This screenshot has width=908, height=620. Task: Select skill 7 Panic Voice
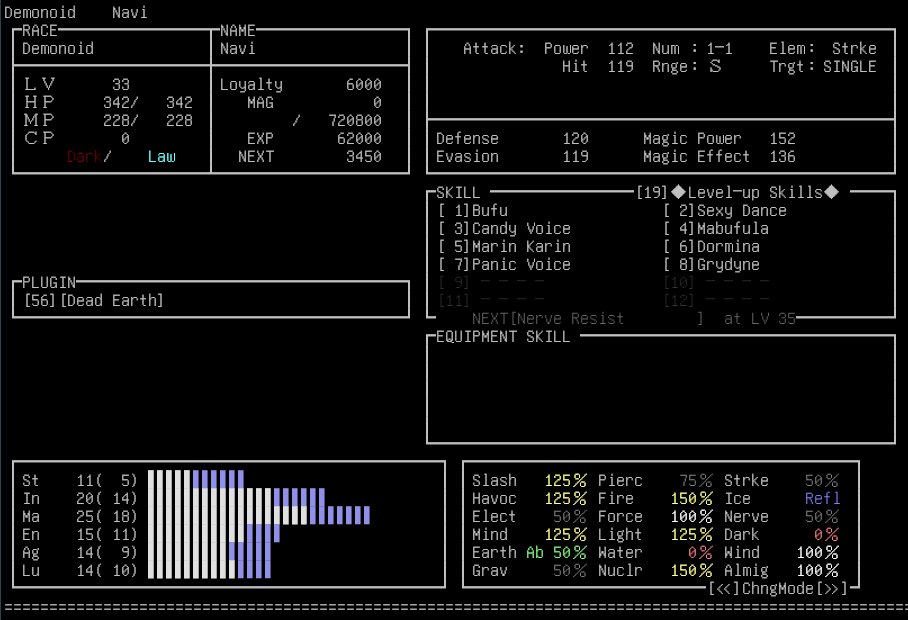coord(504,264)
